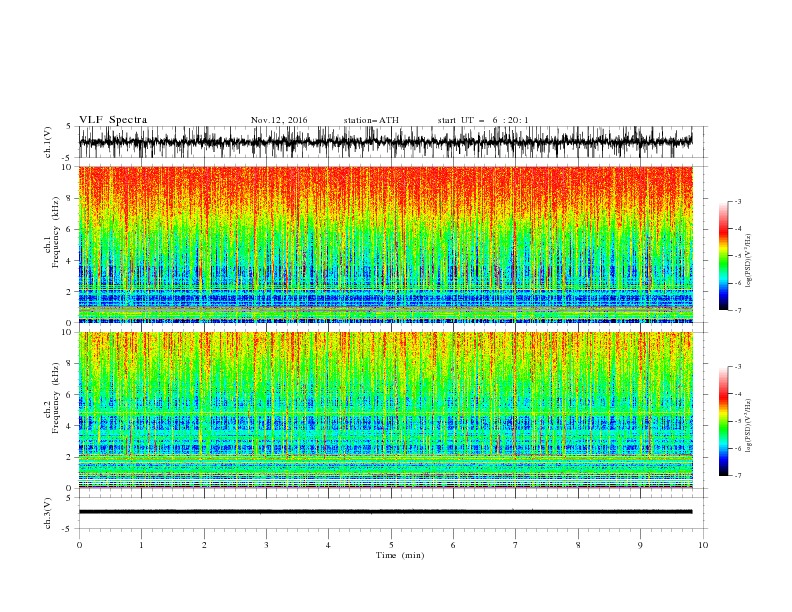Click inside the ch.2 spectrogram panel
Viewport: 792px width, 612px height.
coord(385,410)
